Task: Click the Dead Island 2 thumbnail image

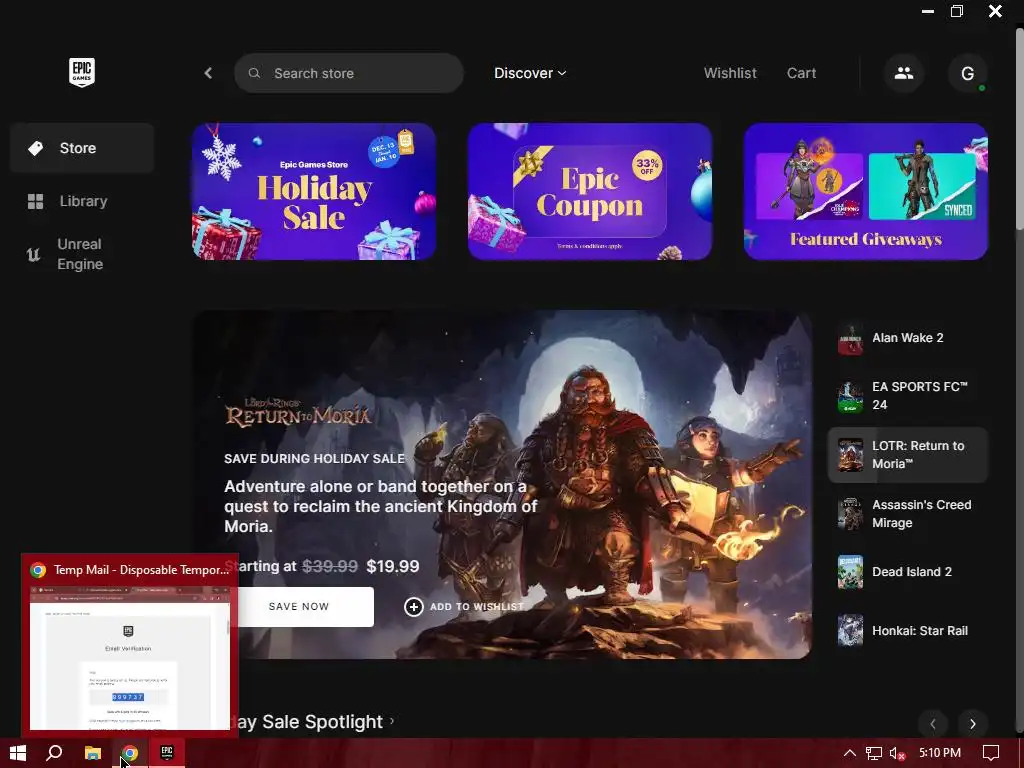Action: (850, 572)
